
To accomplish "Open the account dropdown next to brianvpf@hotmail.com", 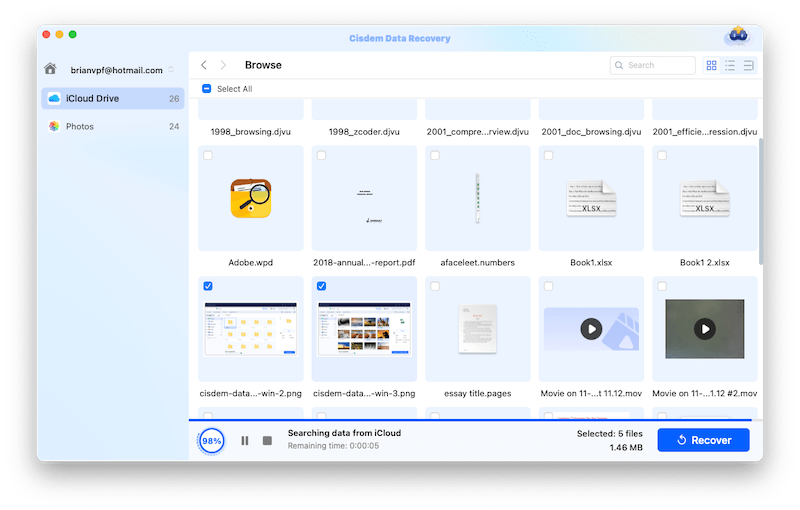I will (x=171, y=70).
